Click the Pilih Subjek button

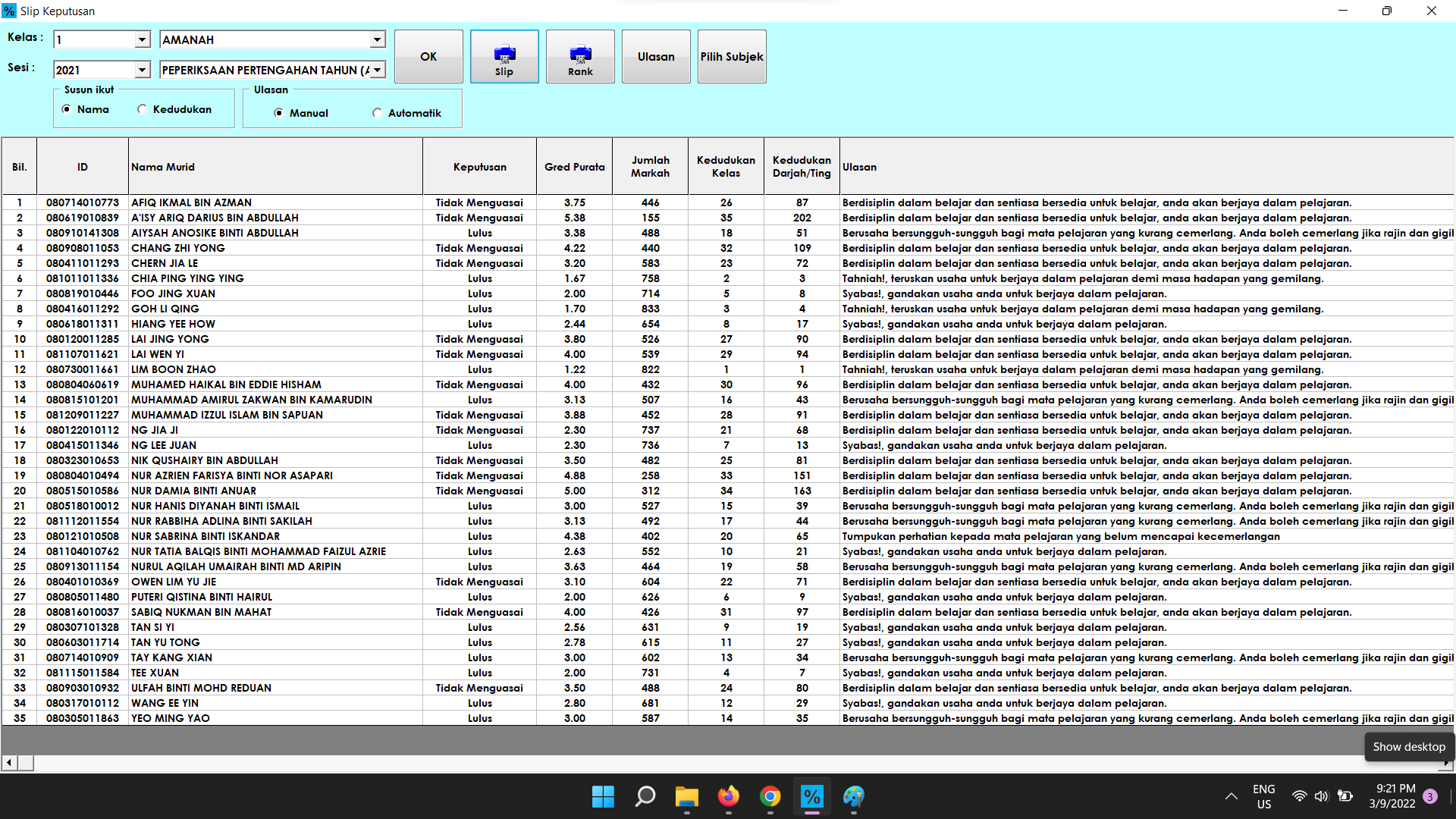click(x=732, y=57)
